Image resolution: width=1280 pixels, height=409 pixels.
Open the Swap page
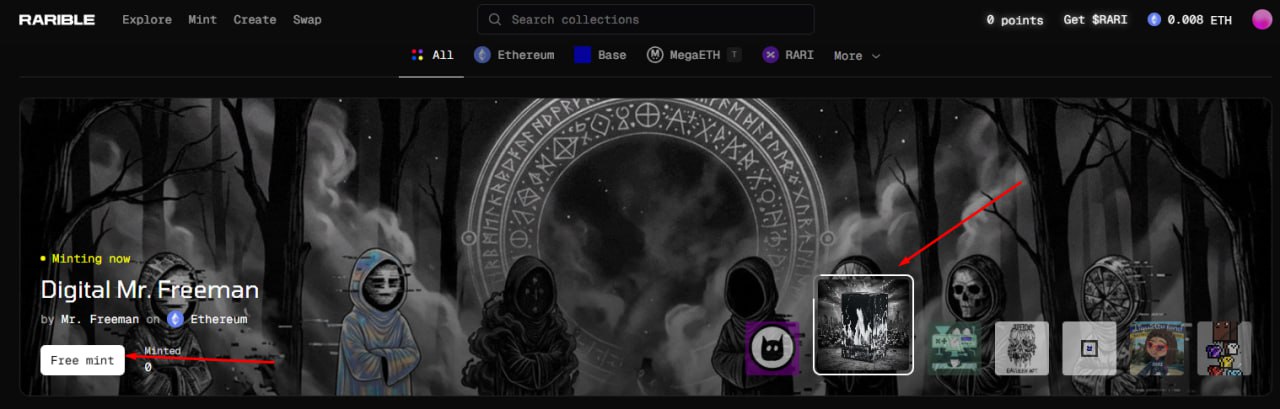click(307, 20)
